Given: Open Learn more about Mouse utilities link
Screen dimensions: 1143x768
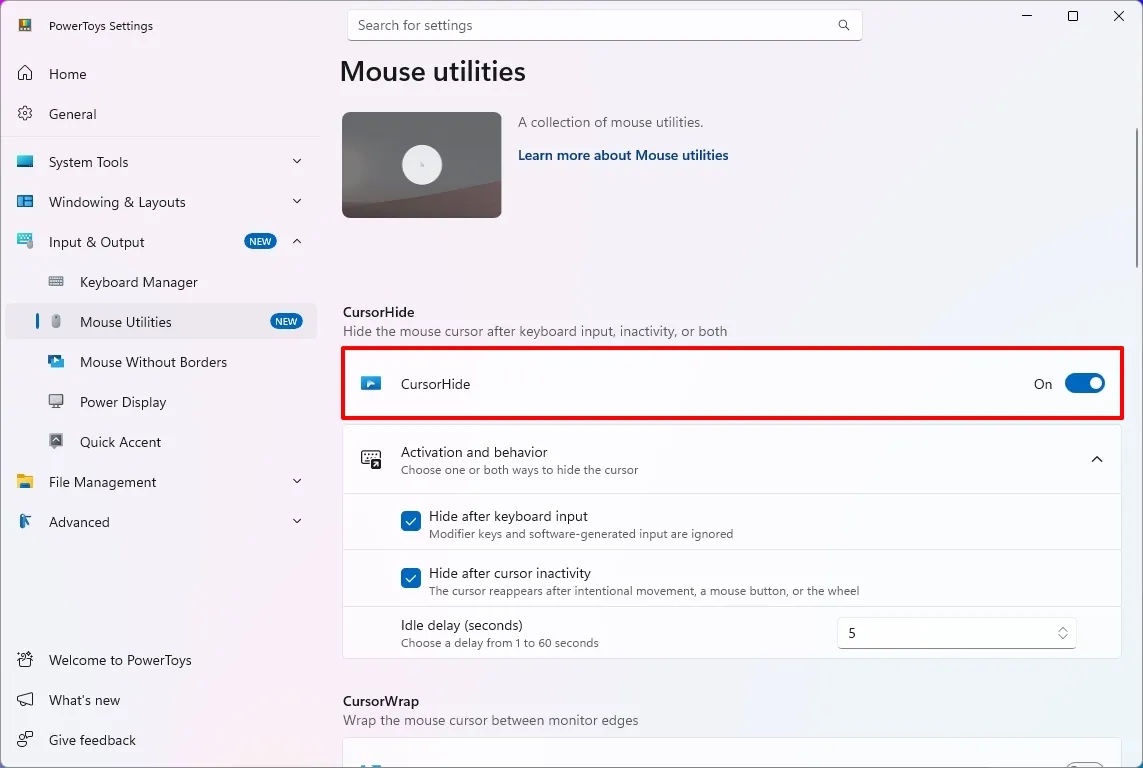Looking at the screenshot, I should click(x=623, y=155).
